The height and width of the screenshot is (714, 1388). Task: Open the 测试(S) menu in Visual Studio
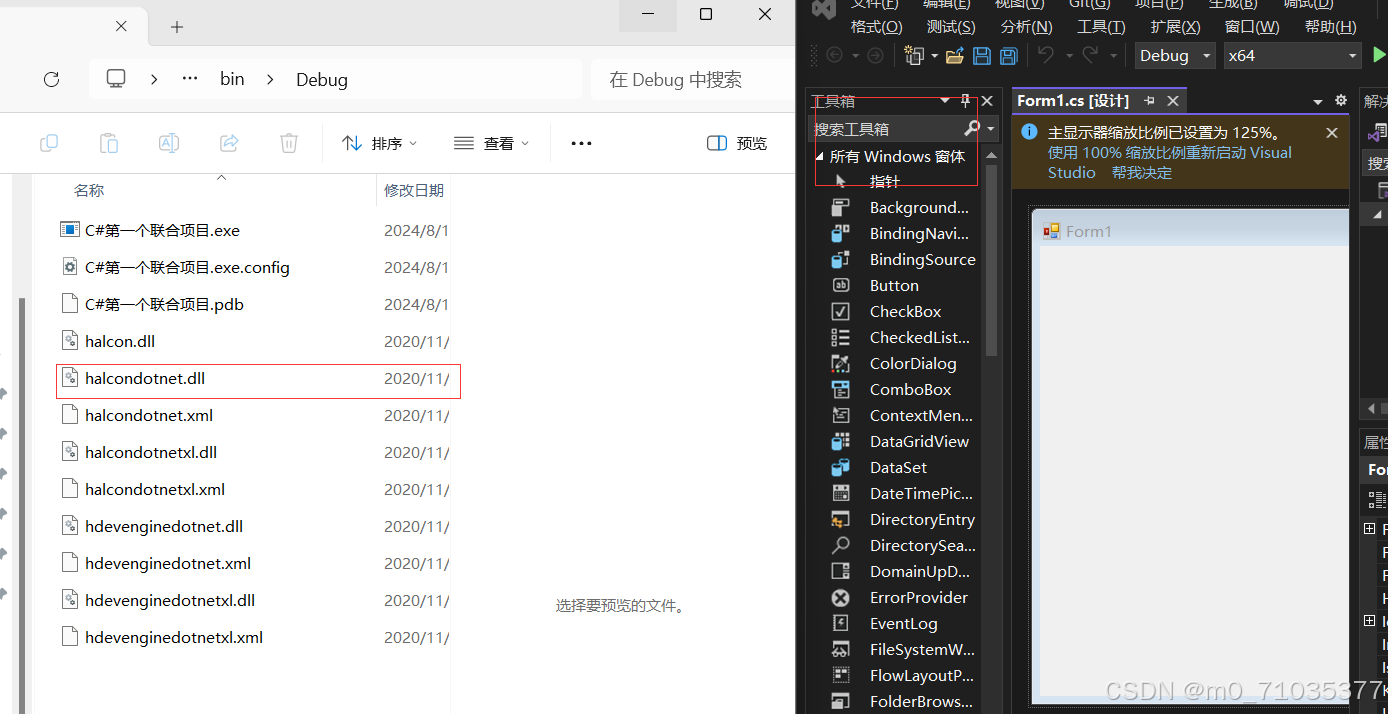tap(950, 27)
